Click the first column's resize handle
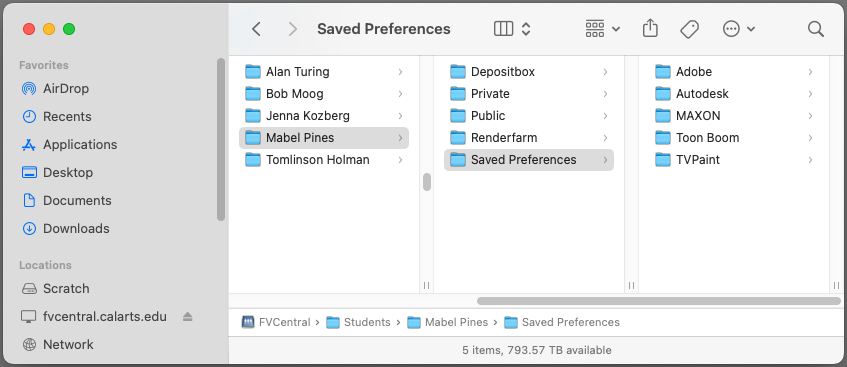The height and width of the screenshot is (367, 847). point(426,285)
